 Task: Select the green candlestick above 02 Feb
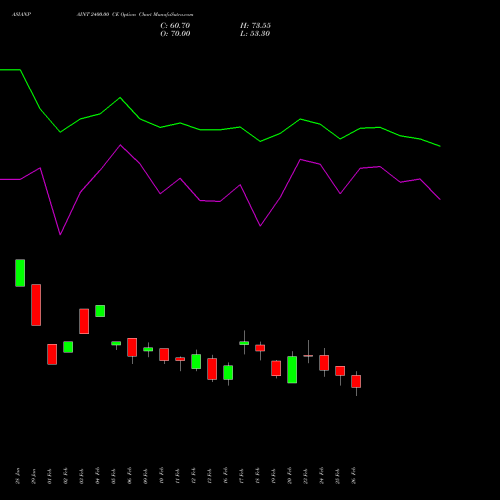click(68, 347)
